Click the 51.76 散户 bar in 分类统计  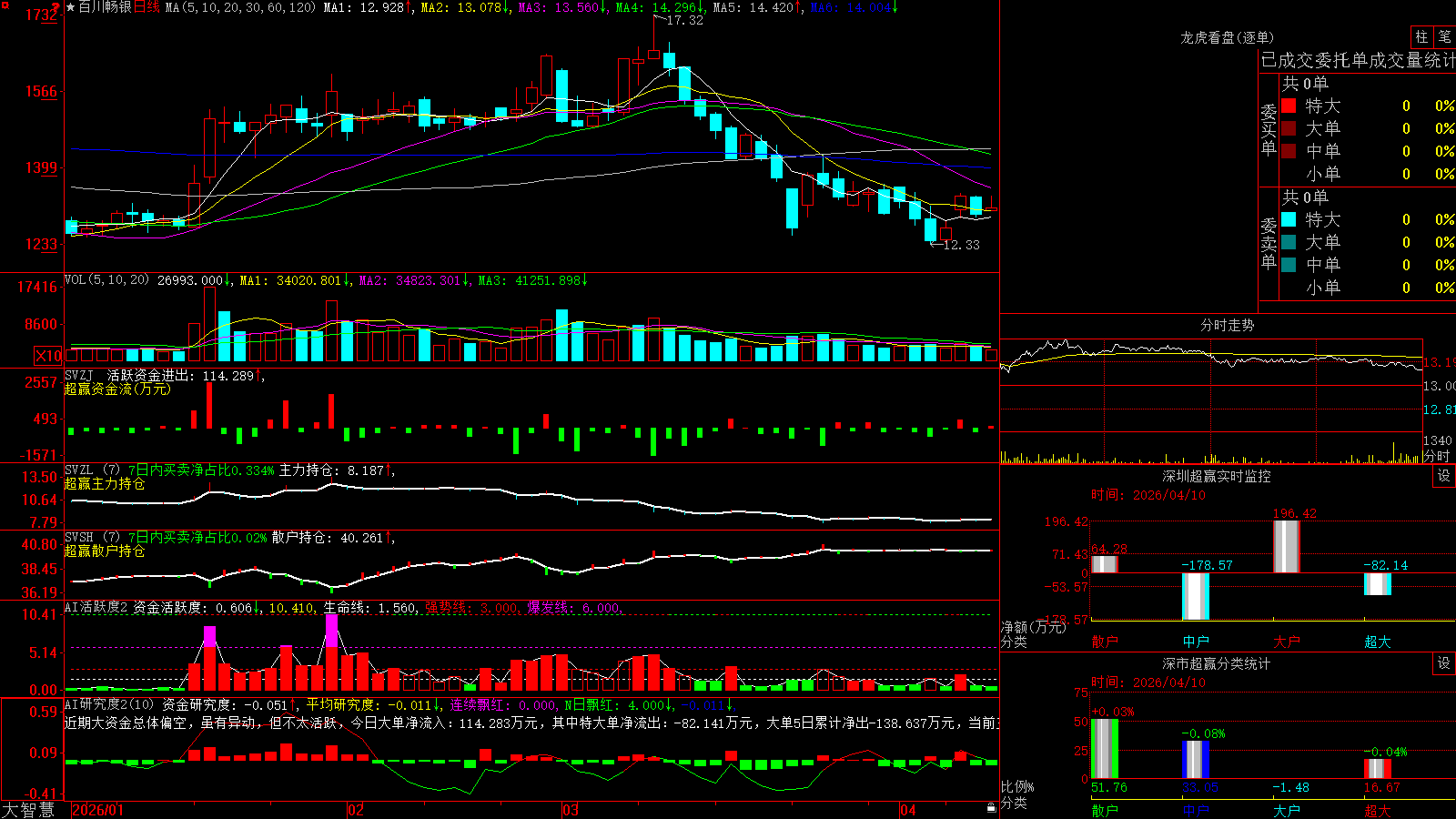(1105, 749)
